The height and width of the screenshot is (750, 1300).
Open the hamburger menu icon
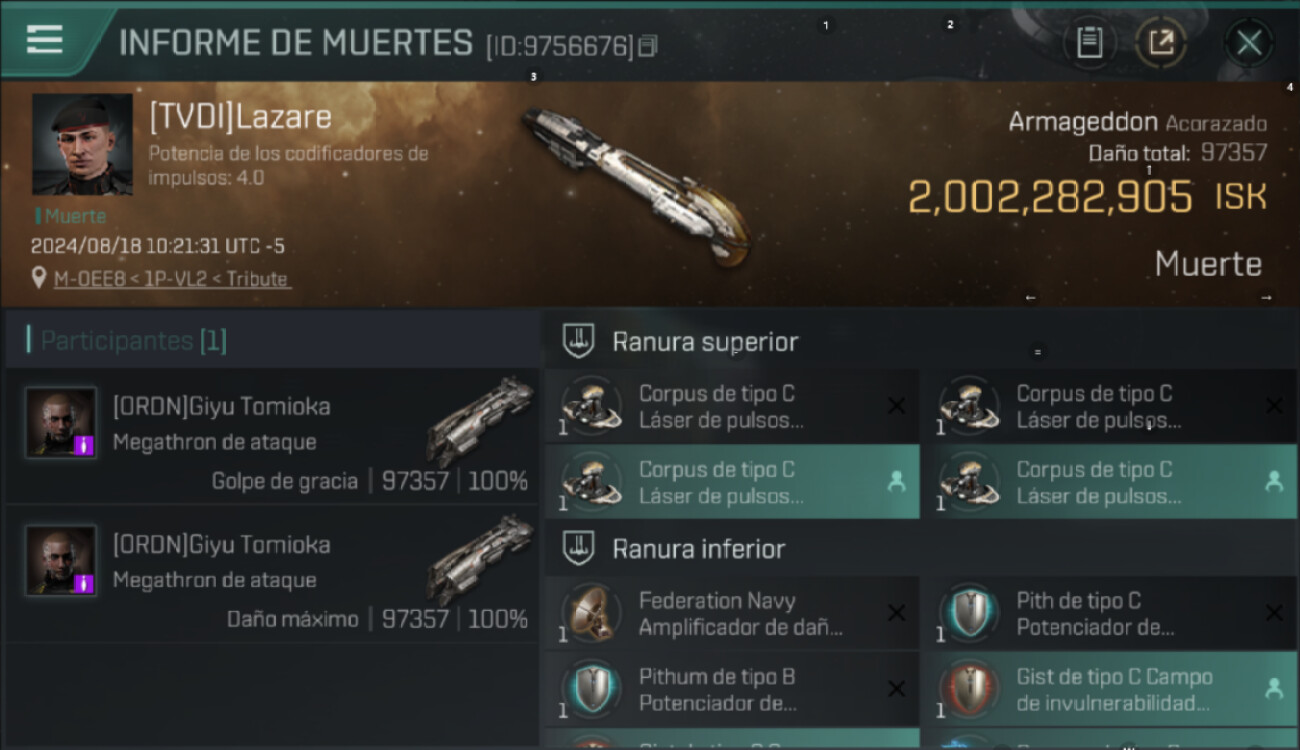tap(45, 39)
